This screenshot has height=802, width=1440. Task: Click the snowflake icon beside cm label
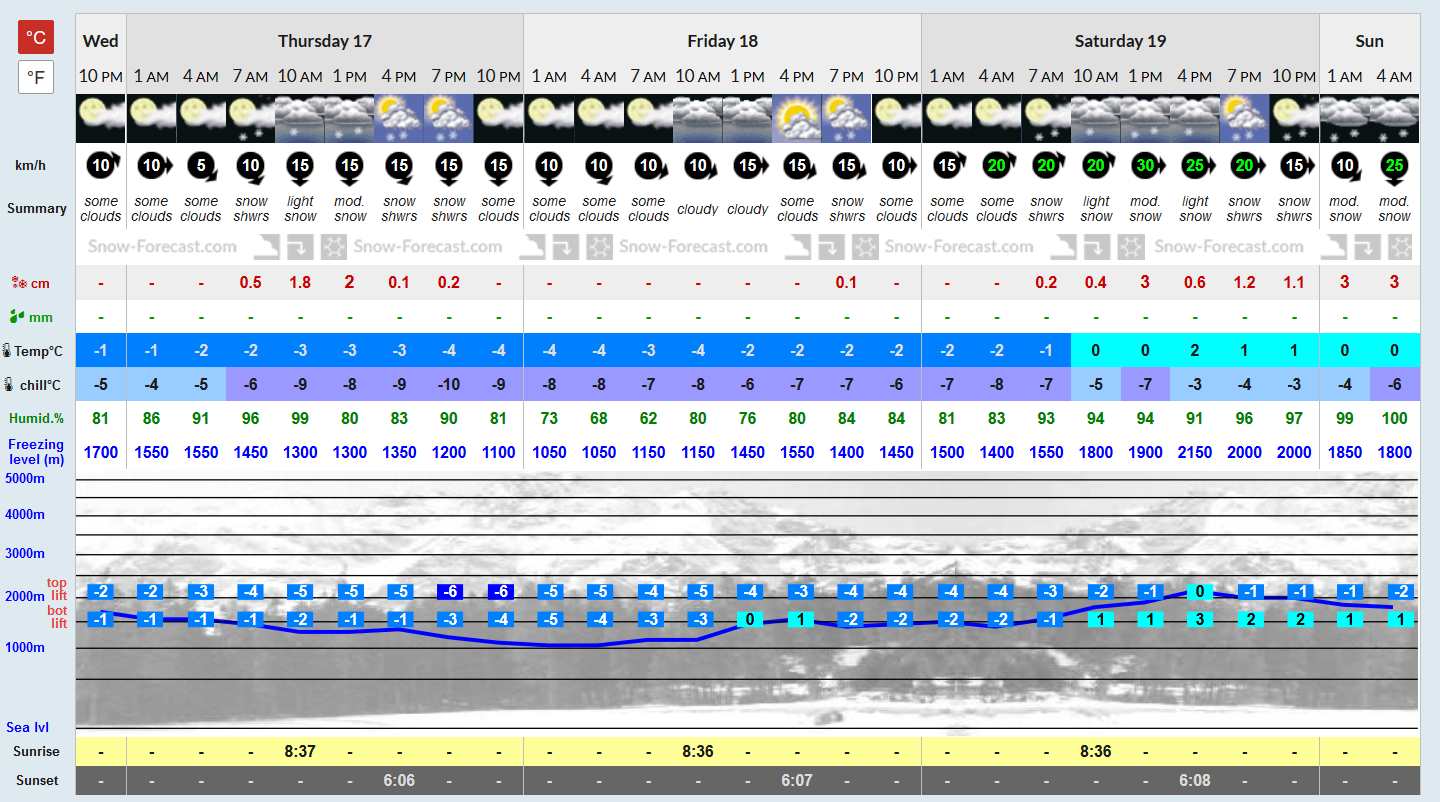[x=18, y=283]
